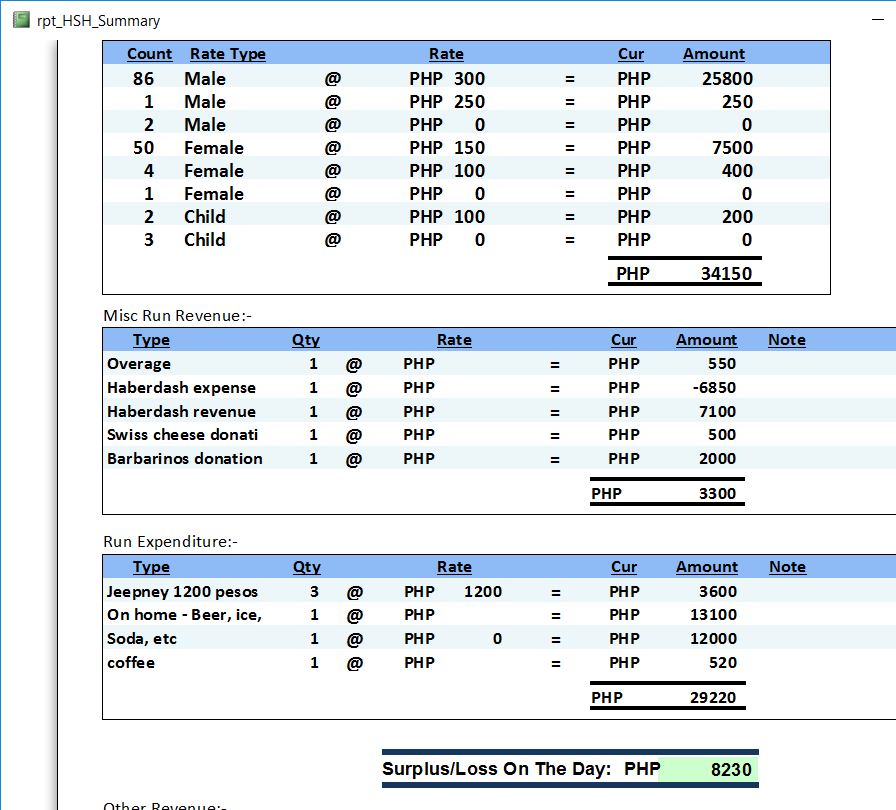Click the Run Expenditure total 29220
896x810 pixels.
point(713,698)
